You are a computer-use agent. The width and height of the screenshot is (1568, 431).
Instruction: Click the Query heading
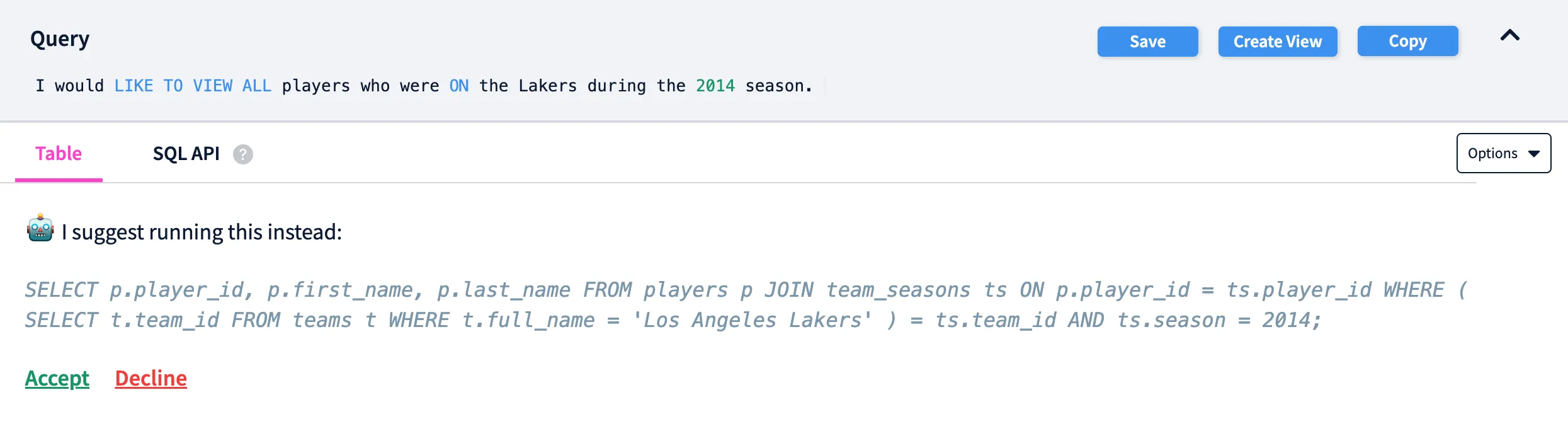point(60,39)
